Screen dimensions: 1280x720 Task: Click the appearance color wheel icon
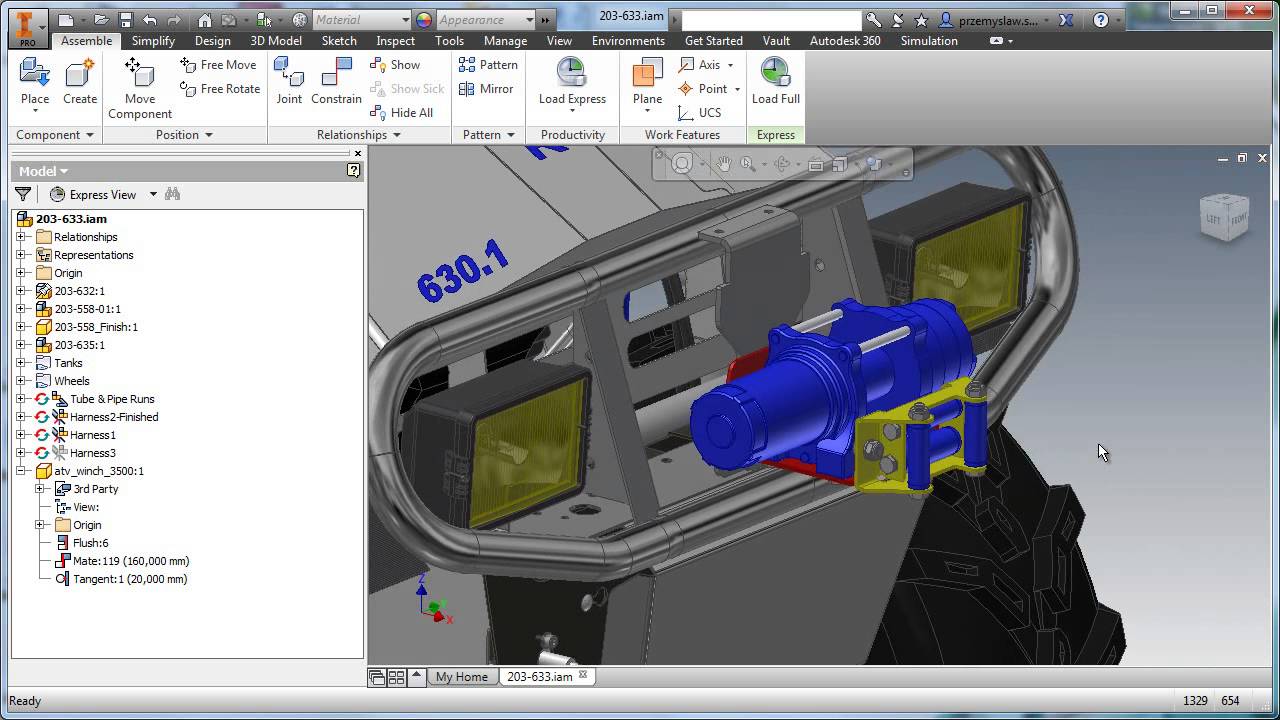(423, 20)
